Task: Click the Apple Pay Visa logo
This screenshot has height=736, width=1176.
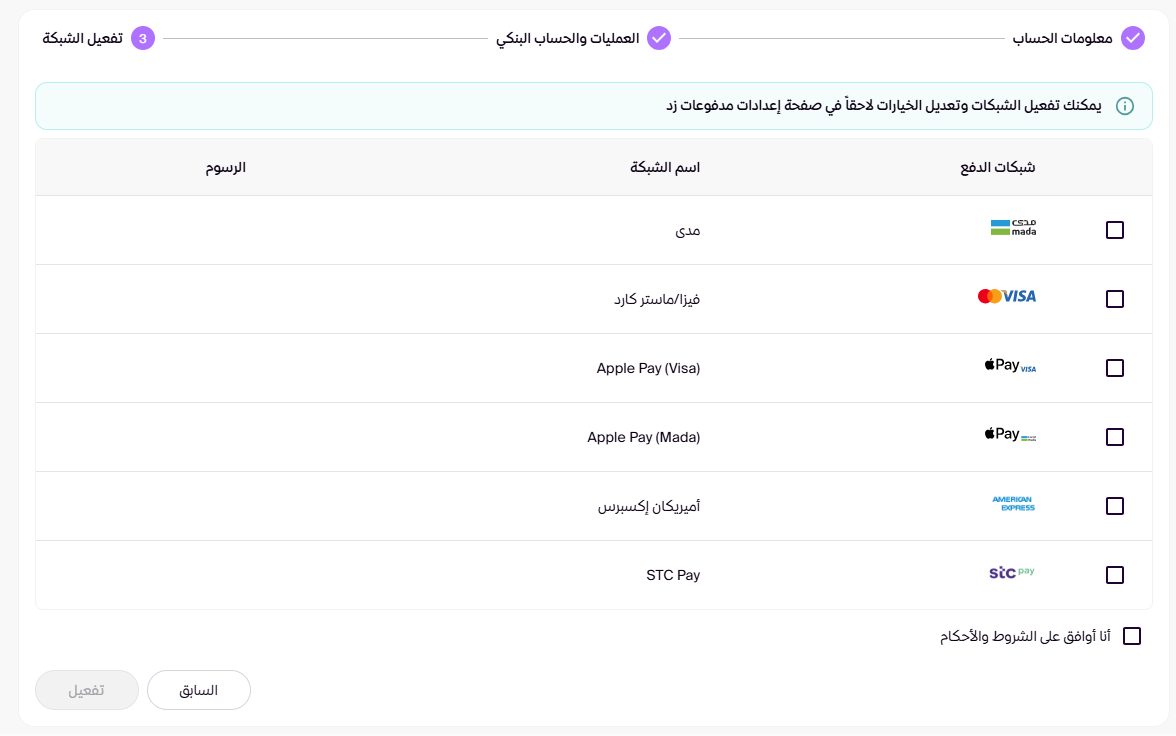Action: [x=1010, y=366]
